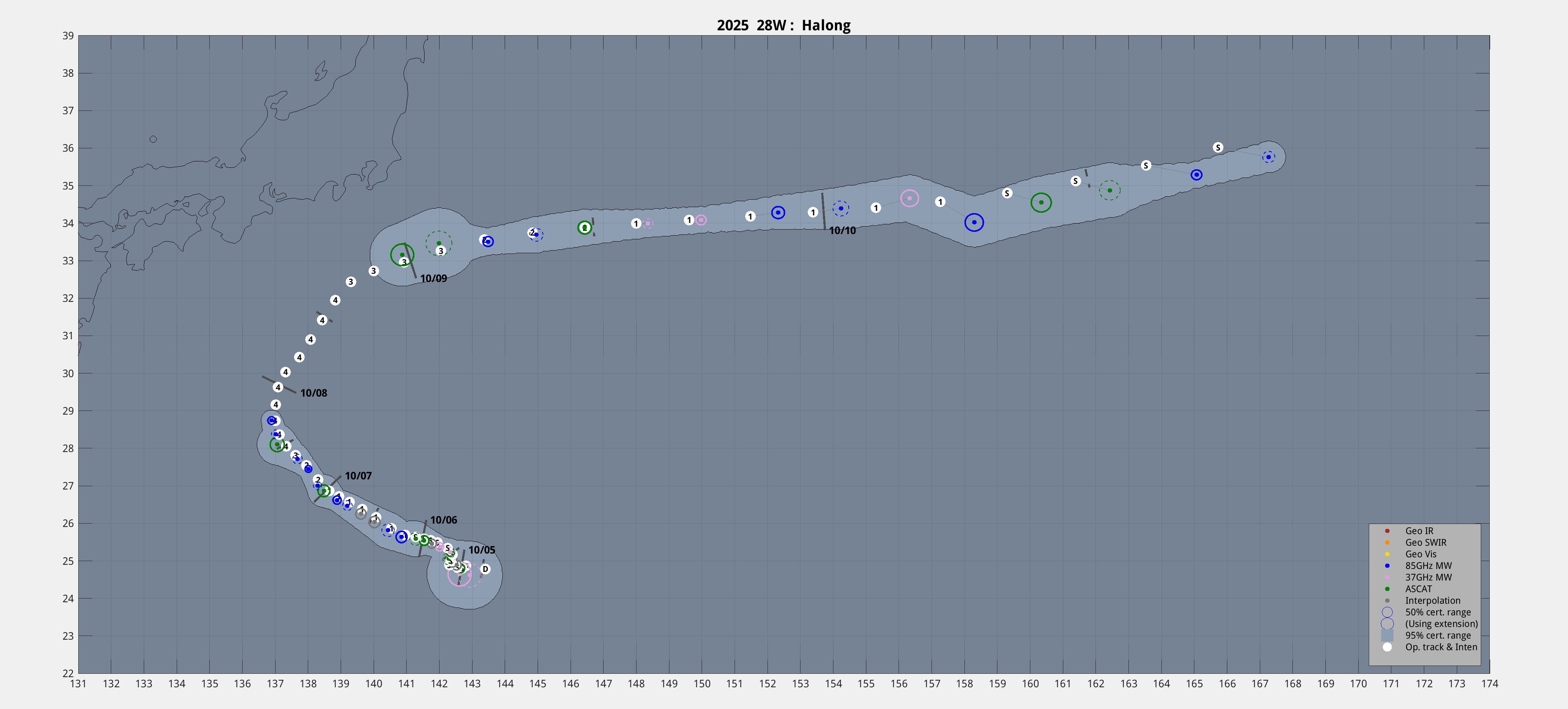
Task: Click the ASCAT green legend dot
Action: click(x=1387, y=588)
